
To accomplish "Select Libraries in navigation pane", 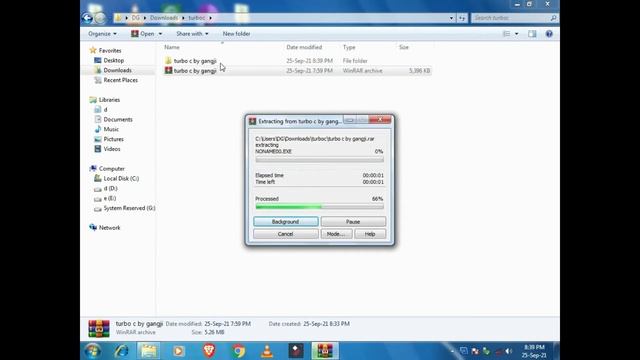I will coord(109,100).
